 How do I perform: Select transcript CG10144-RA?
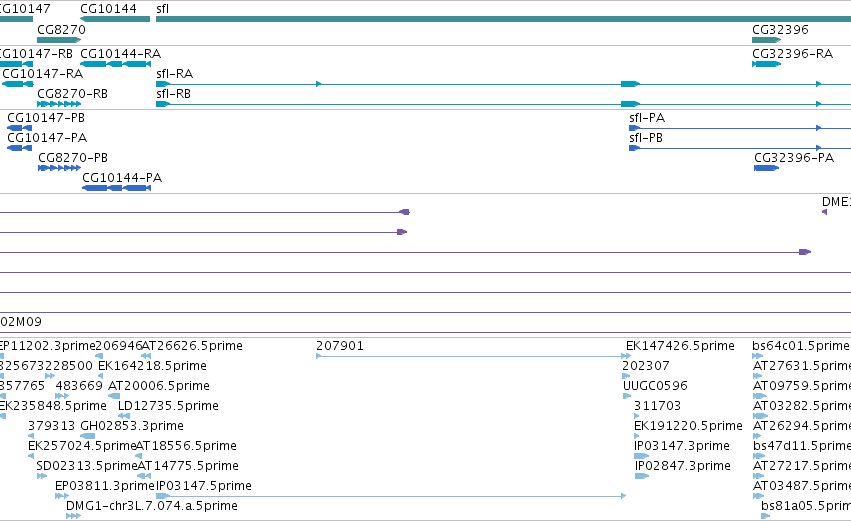pyautogui.click(x=115, y=64)
